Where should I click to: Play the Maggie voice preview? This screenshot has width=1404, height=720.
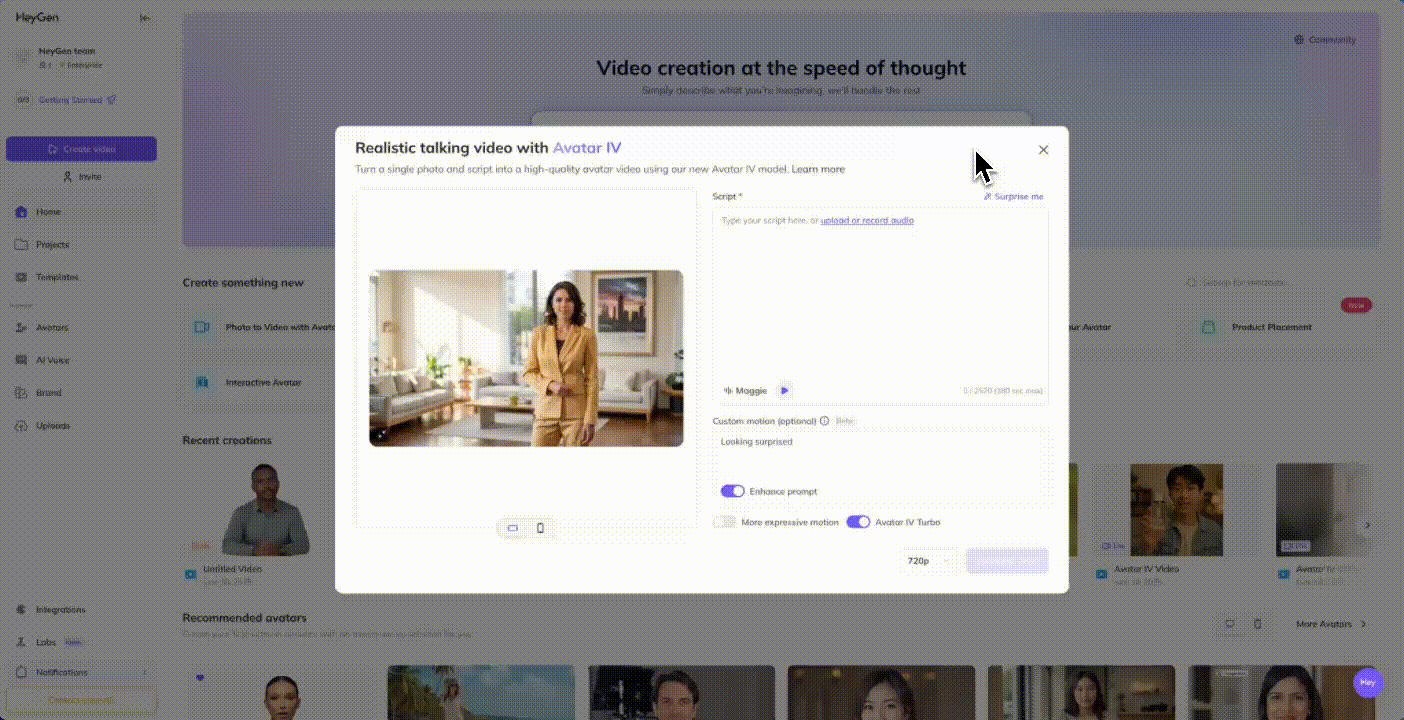[x=784, y=390]
